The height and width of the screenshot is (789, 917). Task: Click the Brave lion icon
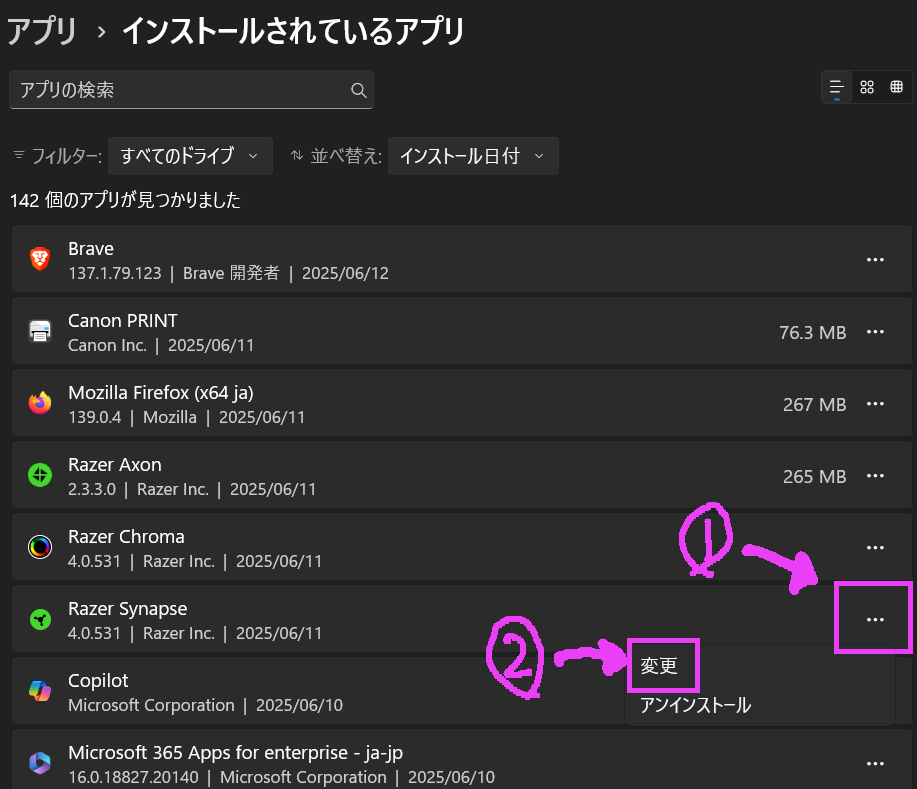click(x=40, y=259)
